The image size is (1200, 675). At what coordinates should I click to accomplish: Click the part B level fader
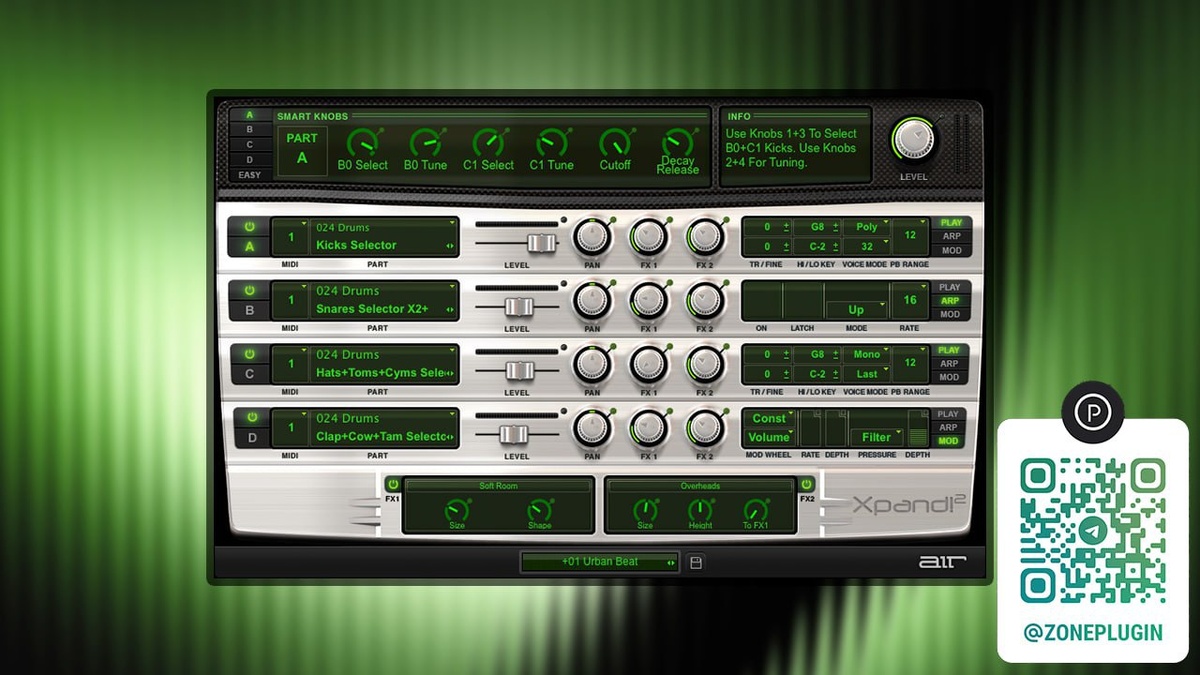pos(518,307)
